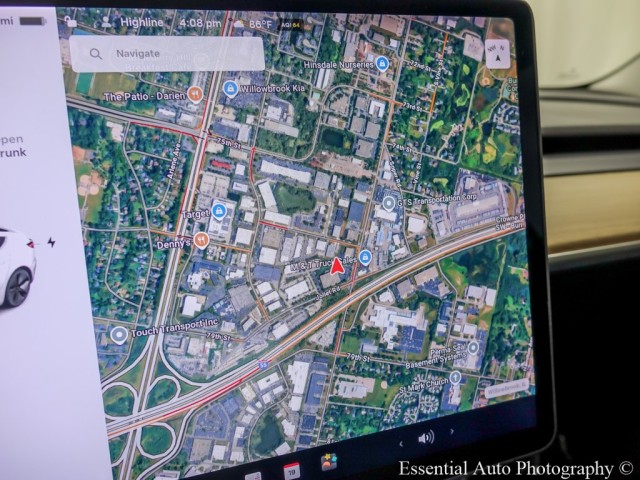Viewport: 640px width, 480px height.
Task: Tap the 86°F temperature reading
Action: (x=260, y=24)
